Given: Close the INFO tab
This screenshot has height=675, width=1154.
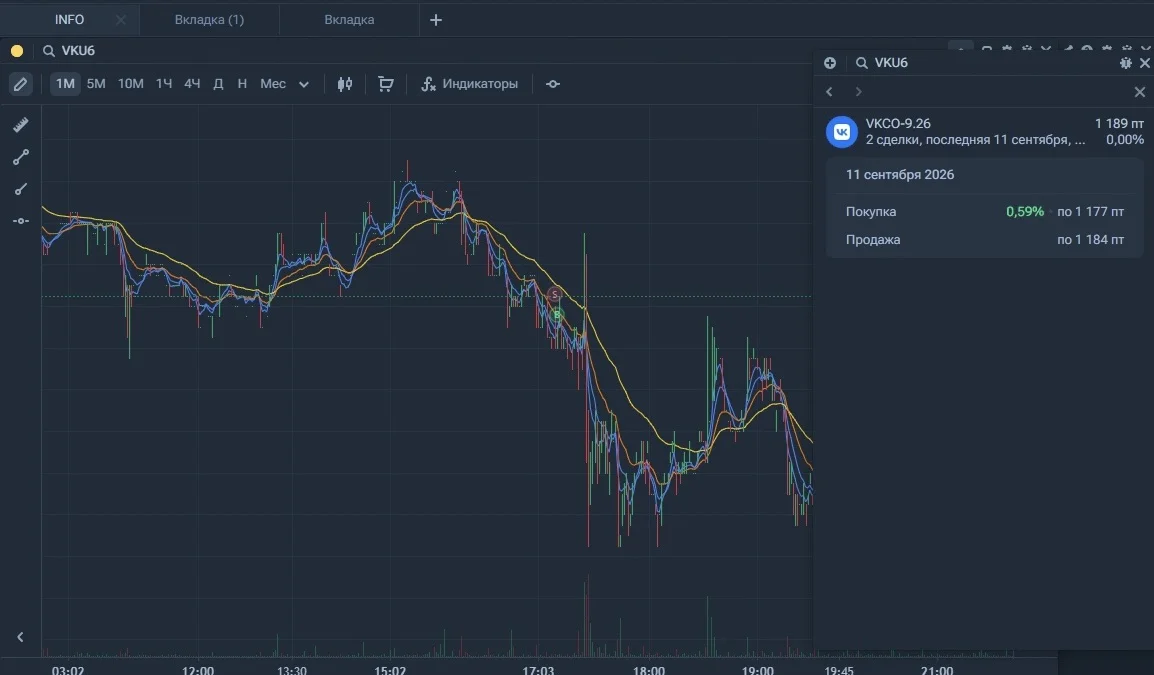Looking at the screenshot, I should pyautogui.click(x=121, y=20).
